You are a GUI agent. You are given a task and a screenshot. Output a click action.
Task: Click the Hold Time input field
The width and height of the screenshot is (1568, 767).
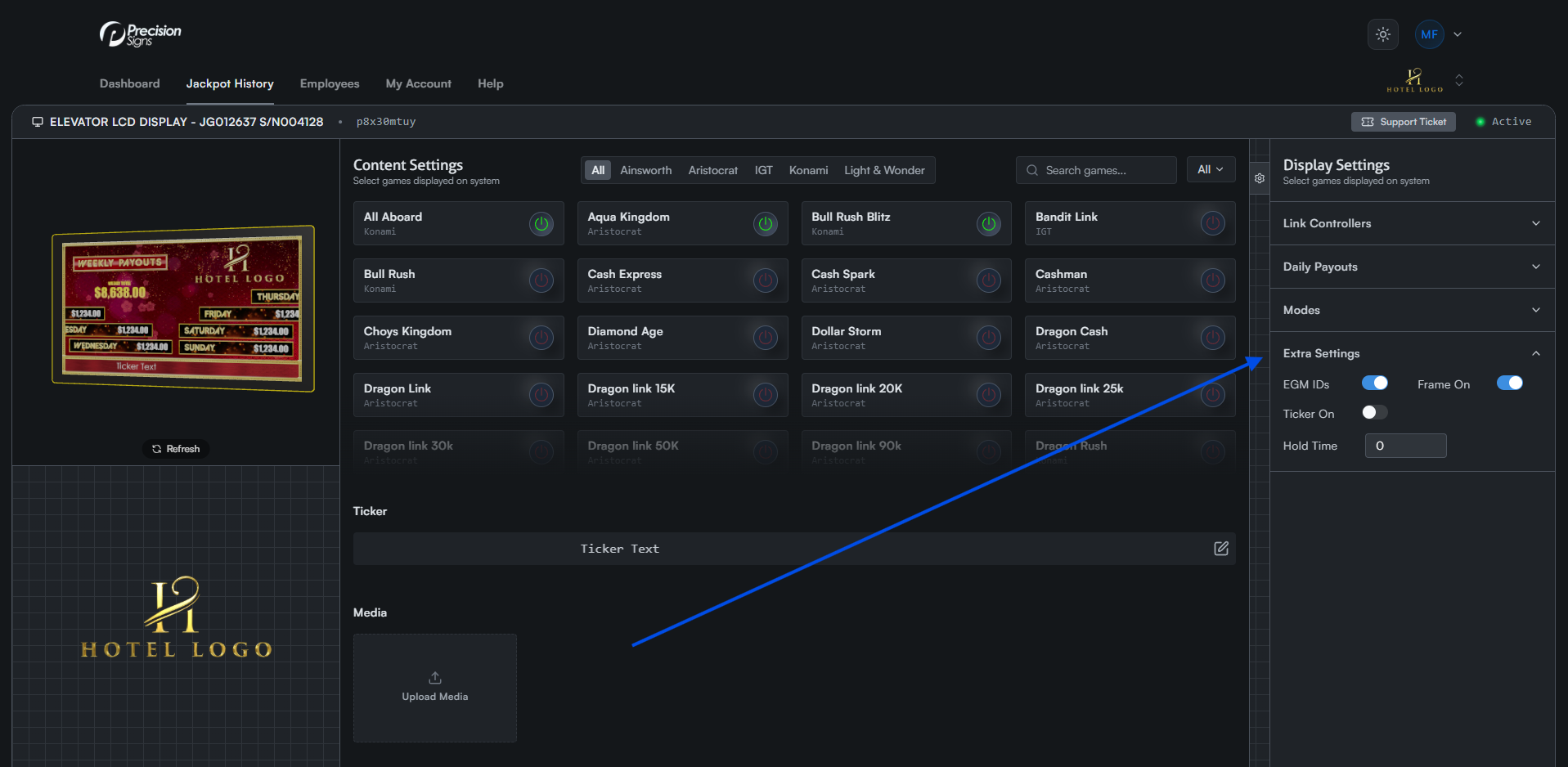1405,446
